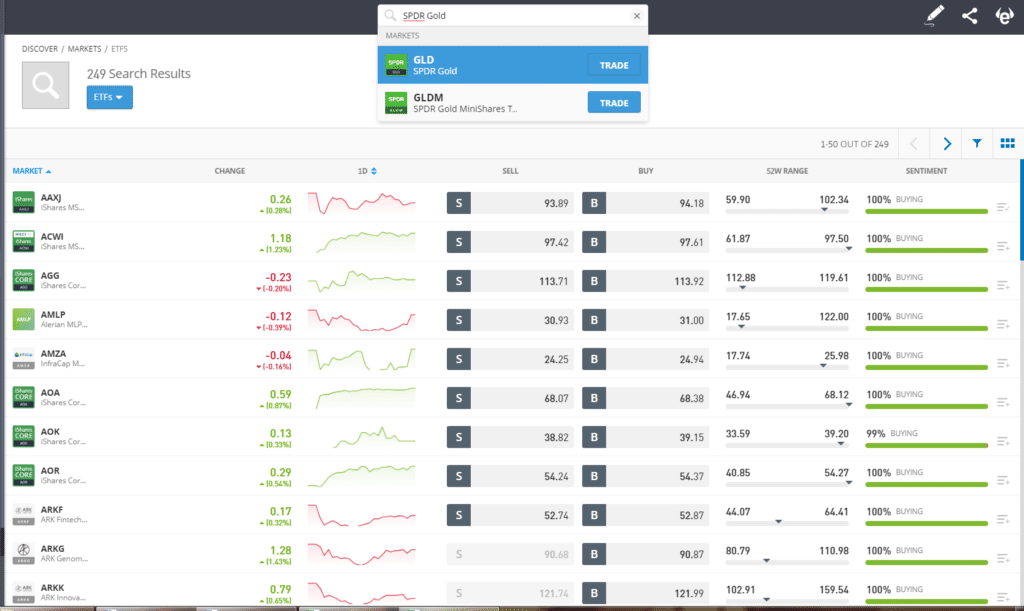Click the share icon in the top bar
Viewport: 1024px width, 611px height.
coord(967,15)
